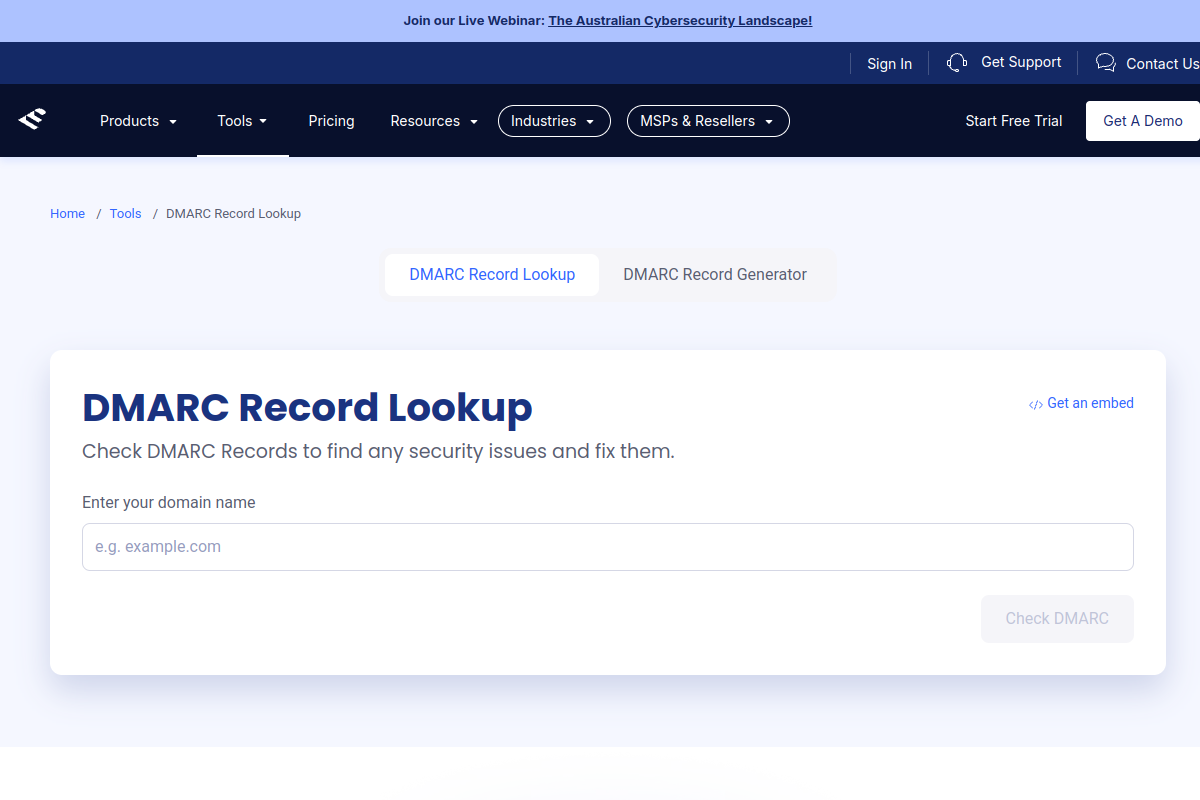This screenshot has width=1200, height=800.
Task: Click Sign In in the top bar
Action: click(x=889, y=63)
